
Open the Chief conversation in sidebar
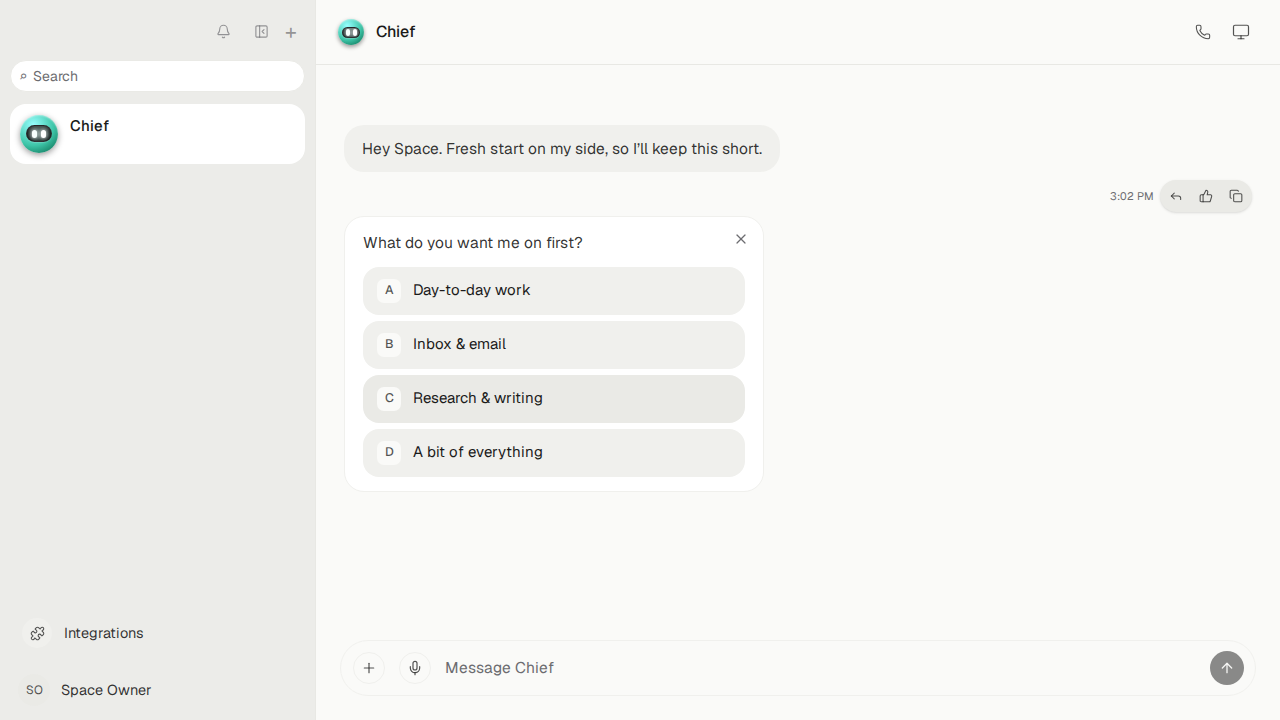click(x=157, y=134)
